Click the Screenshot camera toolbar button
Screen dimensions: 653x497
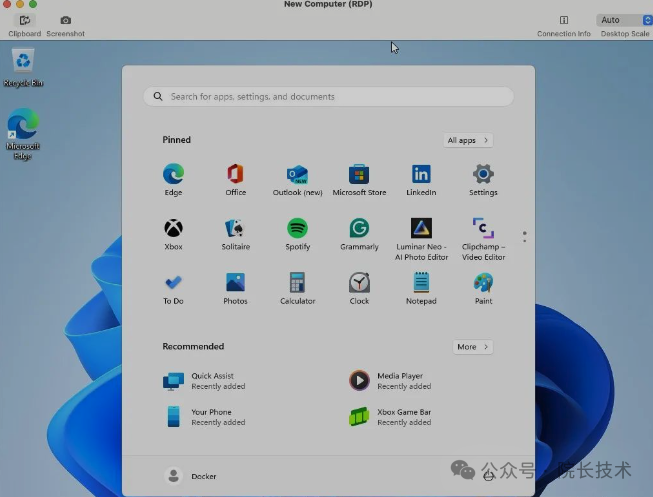65,25
